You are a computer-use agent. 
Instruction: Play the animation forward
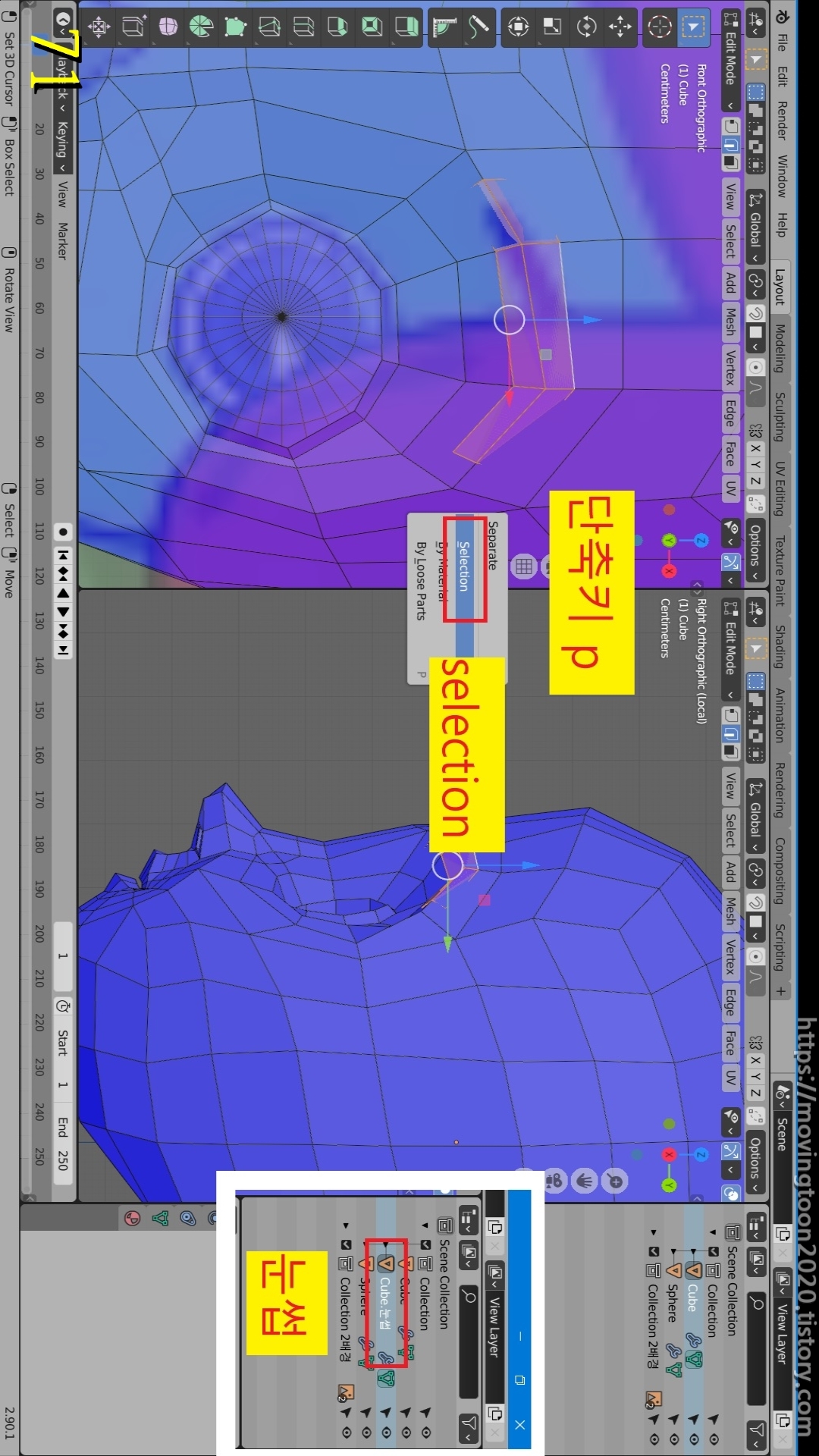click(64, 611)
